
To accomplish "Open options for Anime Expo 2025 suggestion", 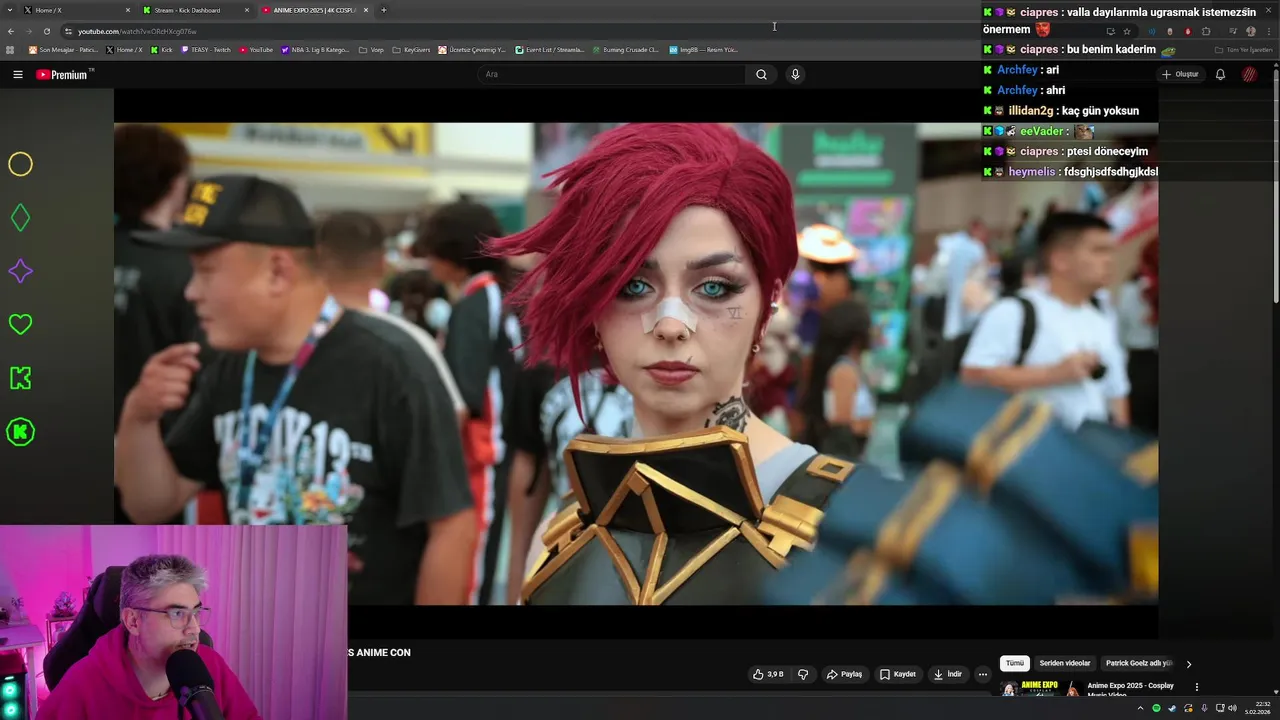I will [x=1196, y=687].
